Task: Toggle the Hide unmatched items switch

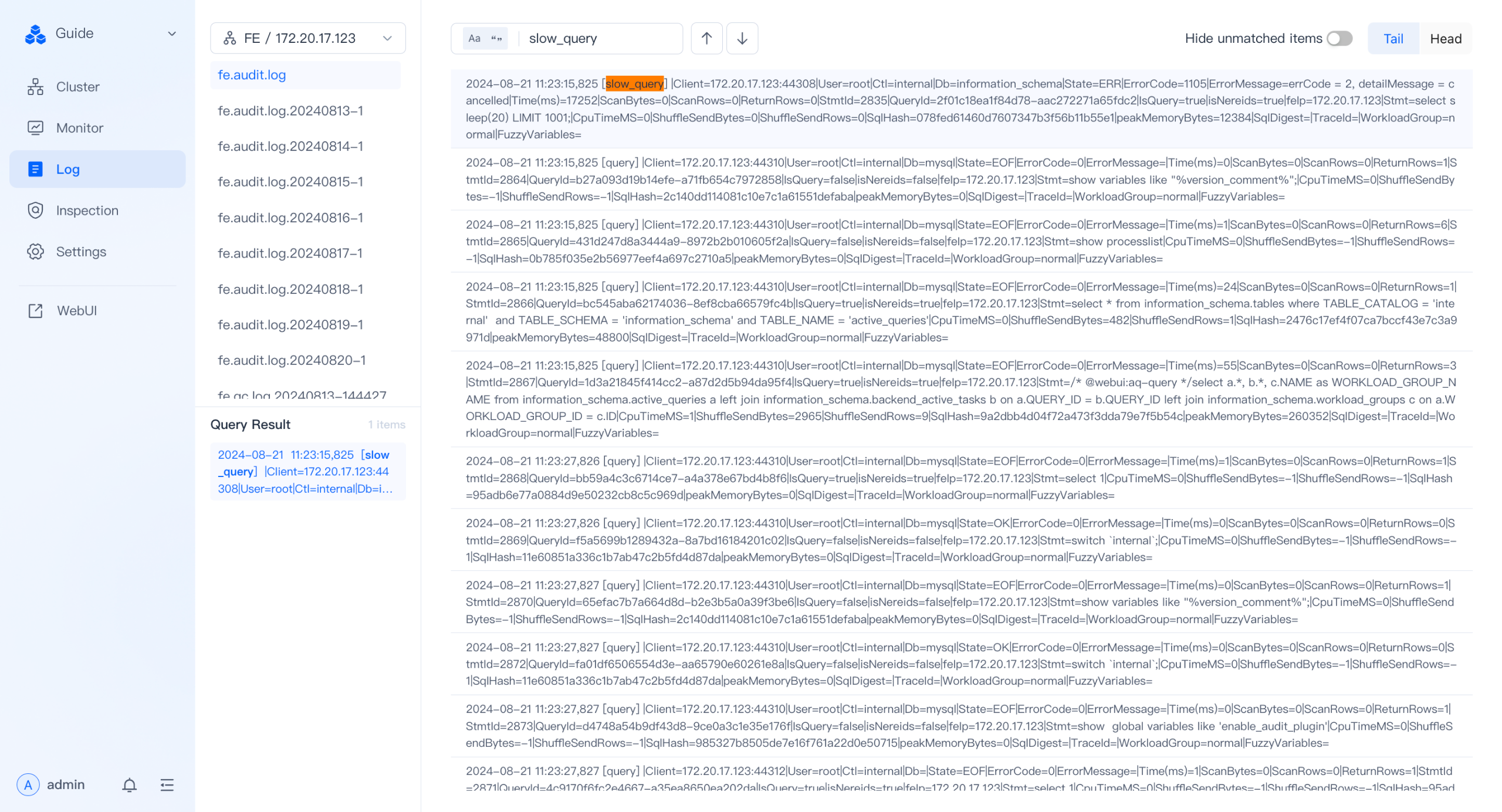Action: click(x=1339, y=38)
